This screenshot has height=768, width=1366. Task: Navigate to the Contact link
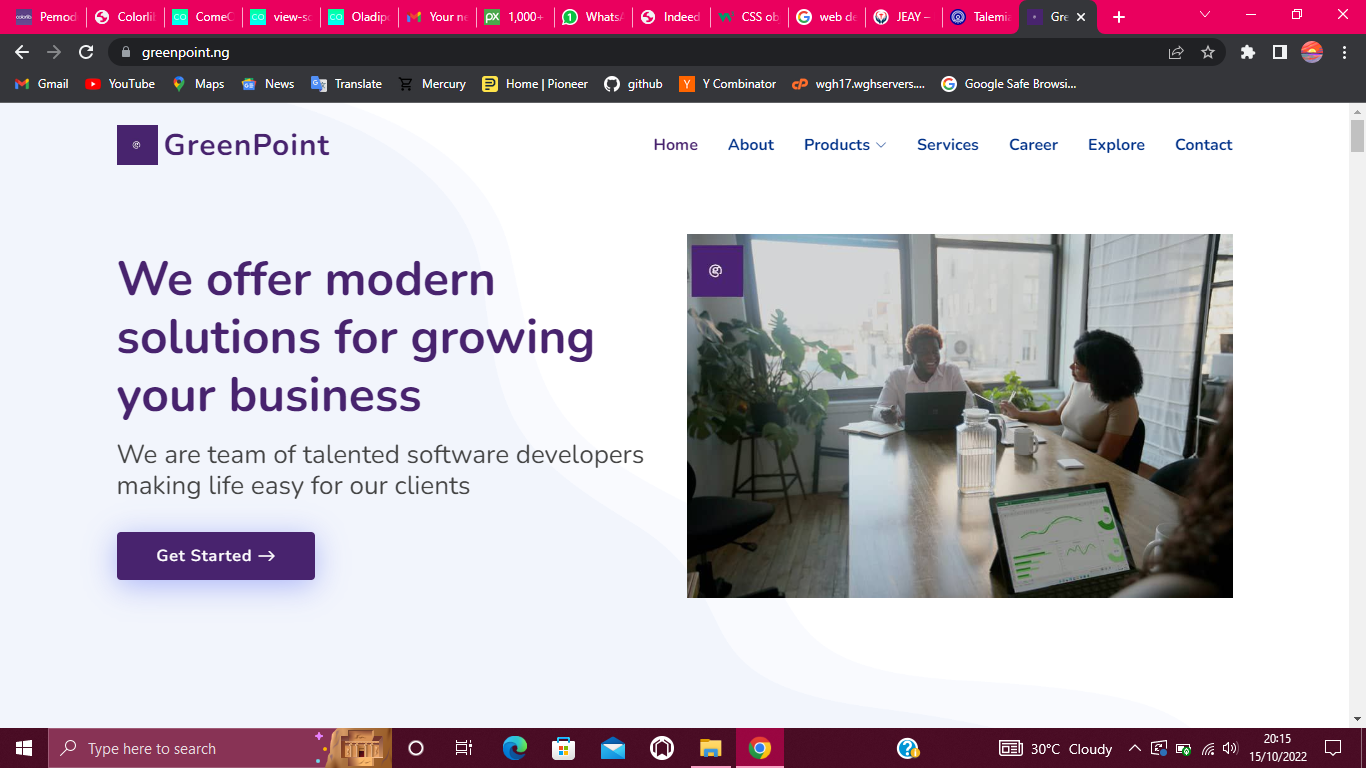tap(1203, 145)
